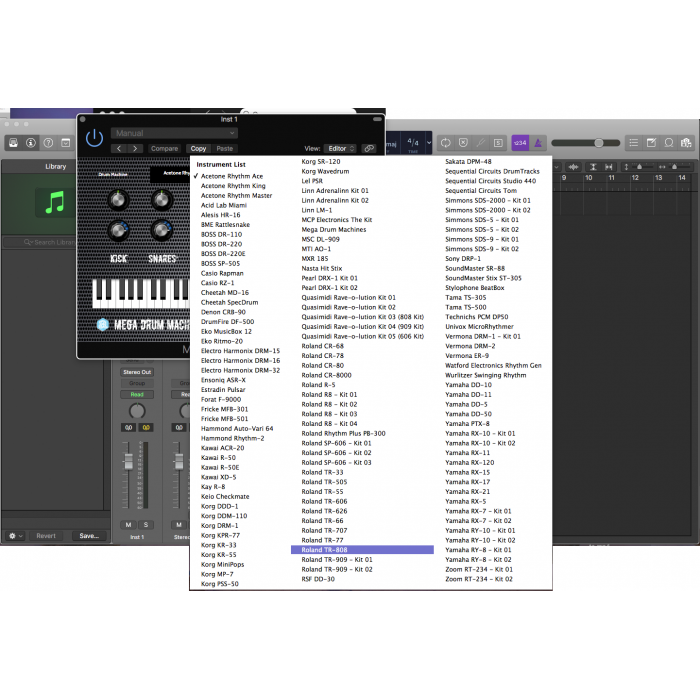Viewport: 700px width, 700px height.
Task: Open the View Editor popup menu
Action: 340,149
